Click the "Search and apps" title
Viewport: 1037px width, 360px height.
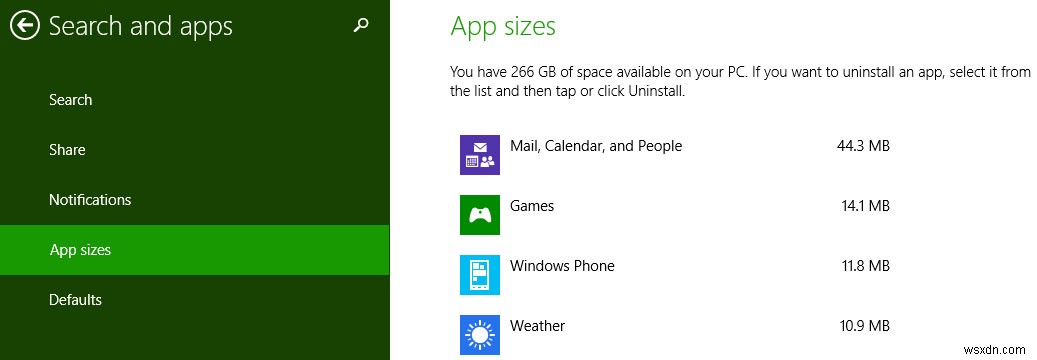click(x=141, y=27)
